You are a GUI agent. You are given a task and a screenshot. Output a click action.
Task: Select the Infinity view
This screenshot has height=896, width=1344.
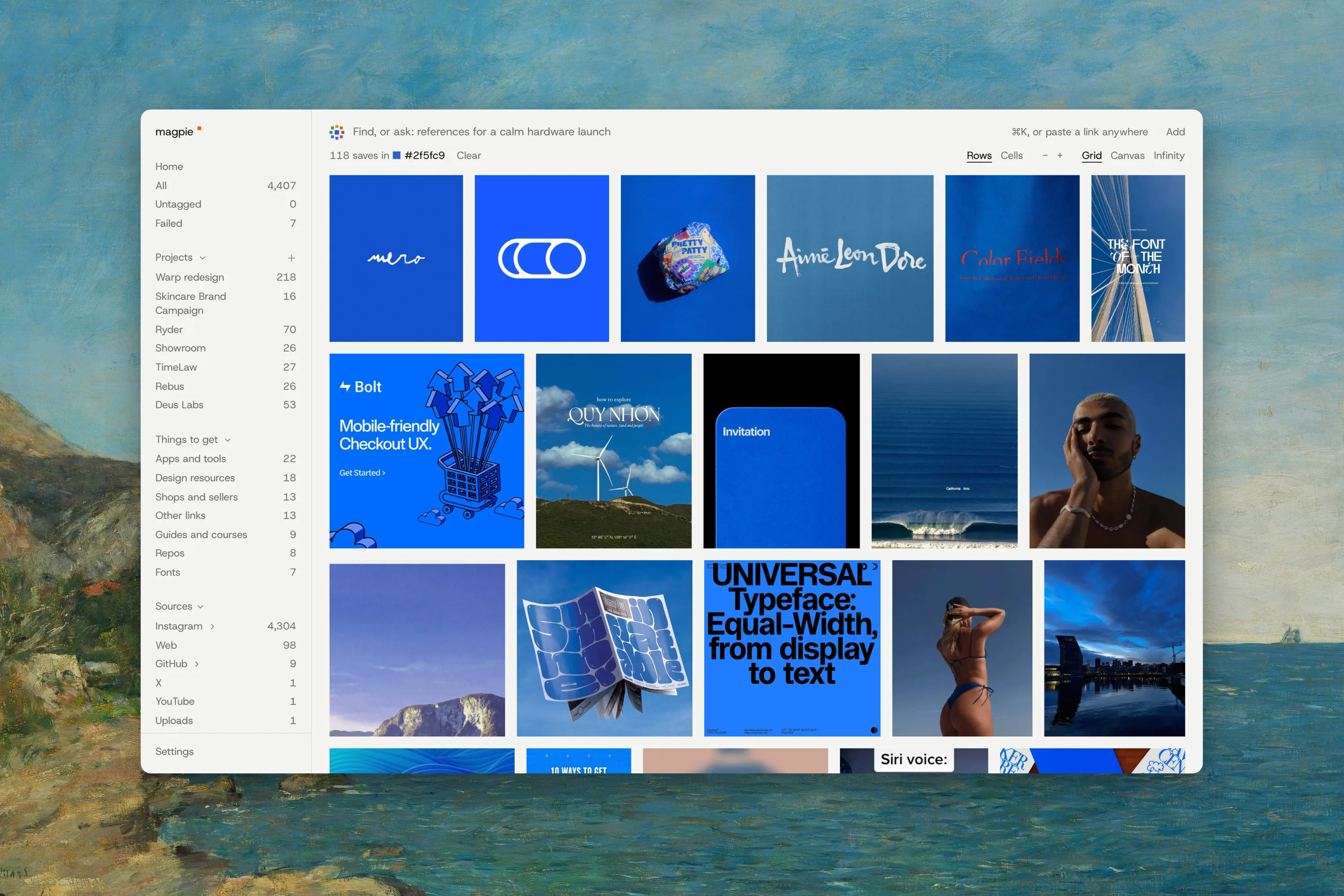(1168, 155)
